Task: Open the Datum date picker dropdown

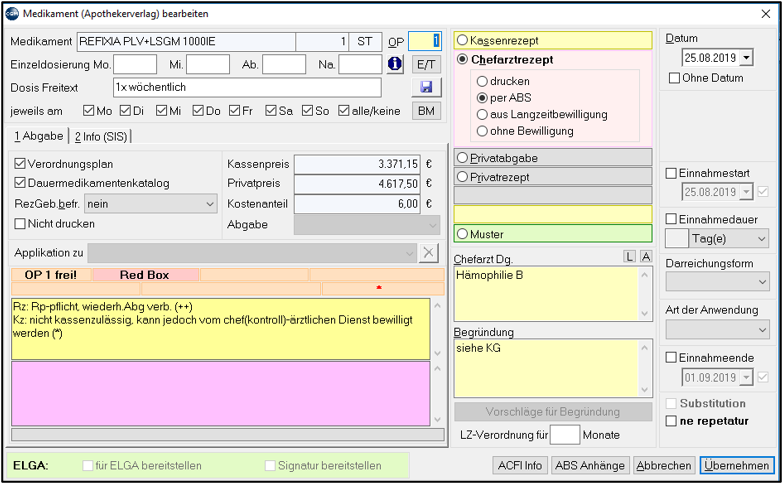Action: pos(747,58)
